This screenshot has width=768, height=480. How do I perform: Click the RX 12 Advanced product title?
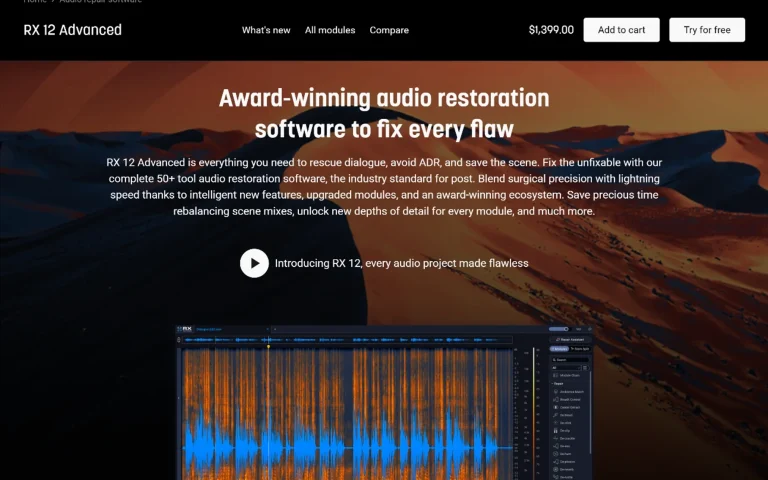point(72,30)
